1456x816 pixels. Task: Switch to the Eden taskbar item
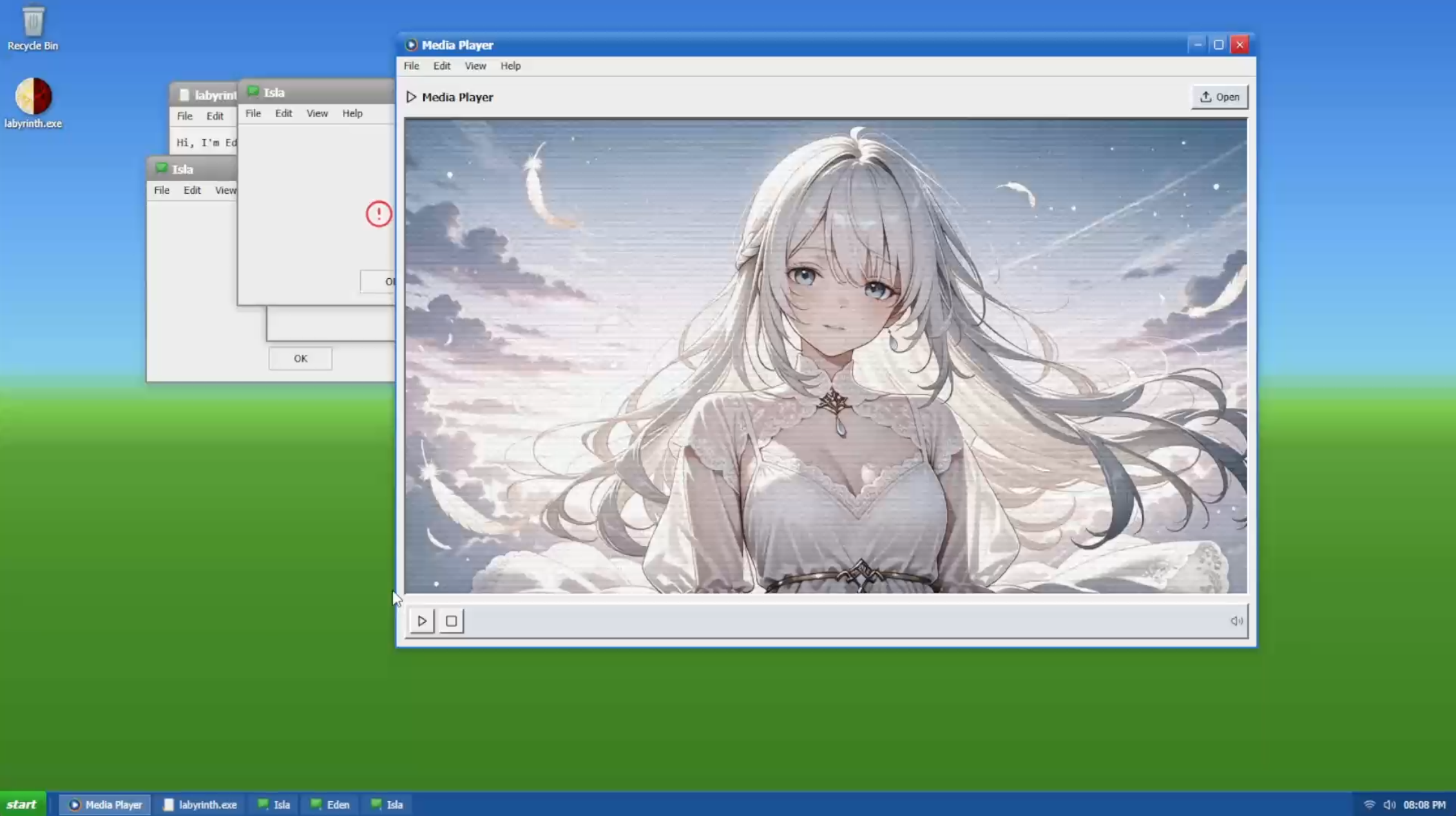point(330,804)
